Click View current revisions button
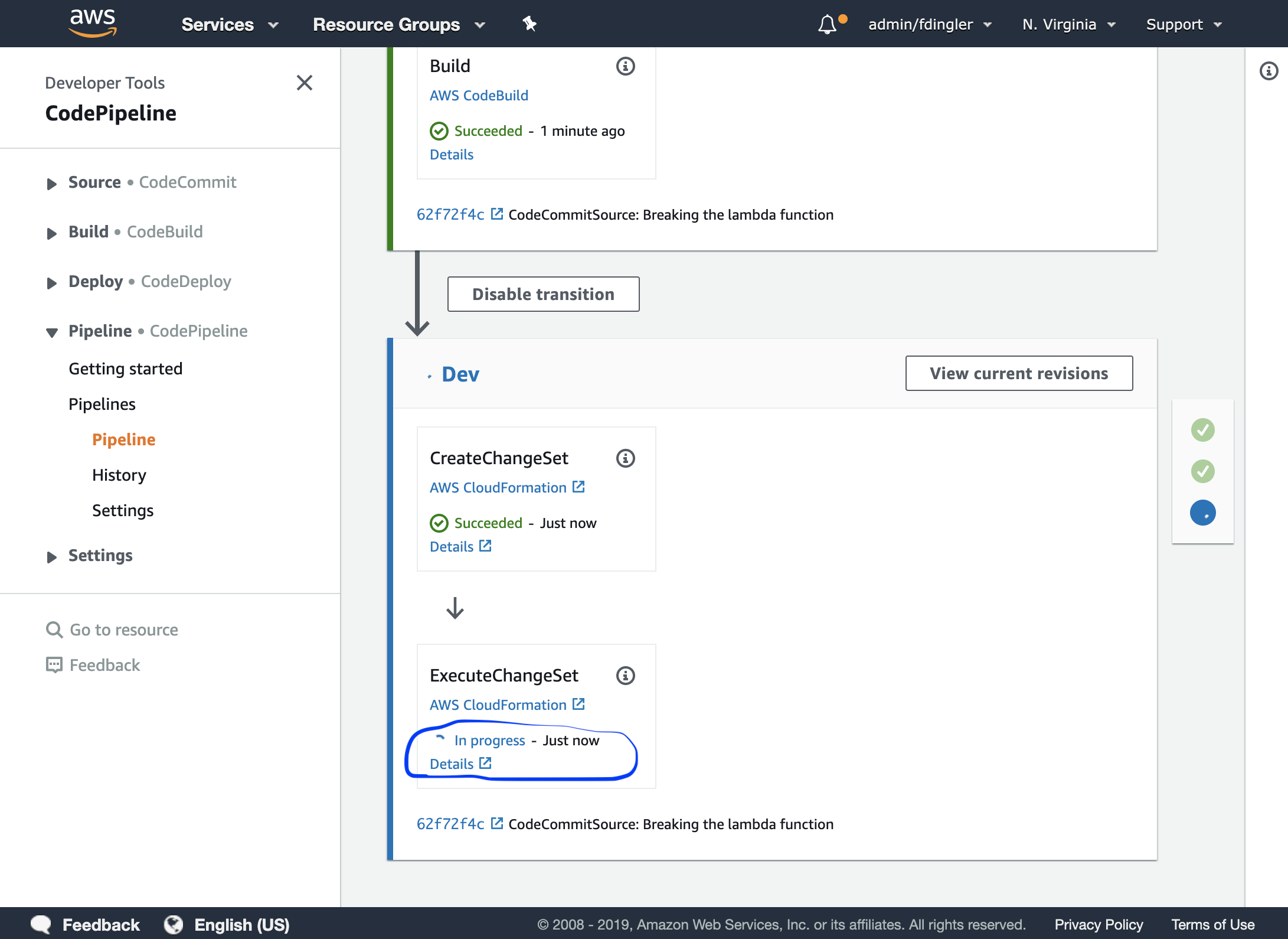 pyautogui.click(x=1019, y=373)
